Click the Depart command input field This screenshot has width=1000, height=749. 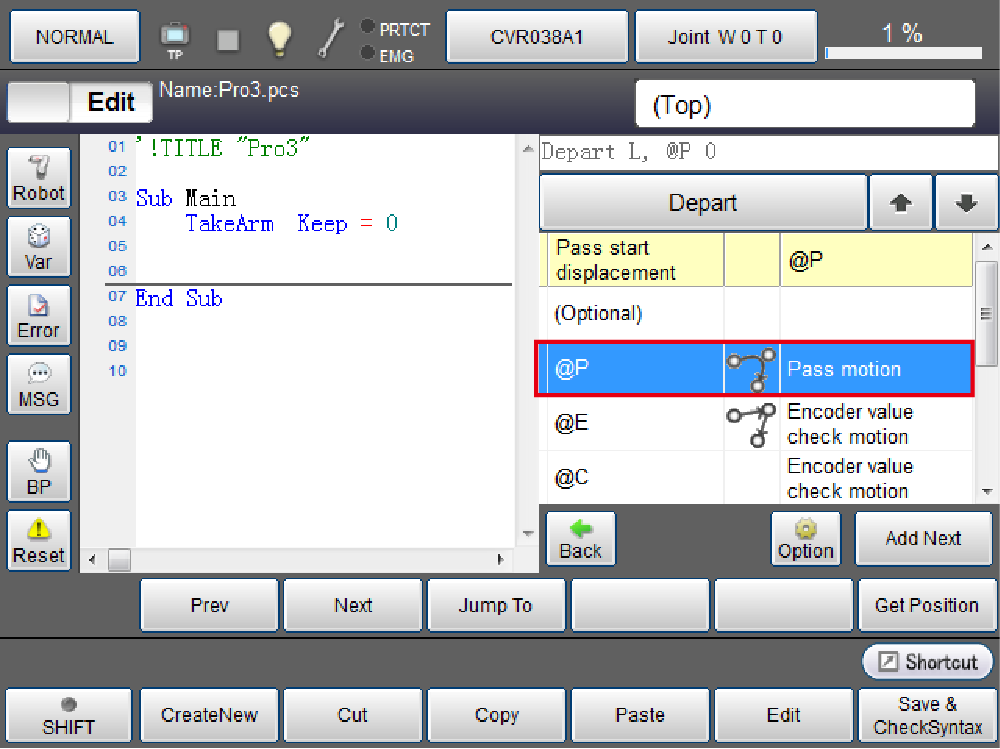click(x=768, y=153)
